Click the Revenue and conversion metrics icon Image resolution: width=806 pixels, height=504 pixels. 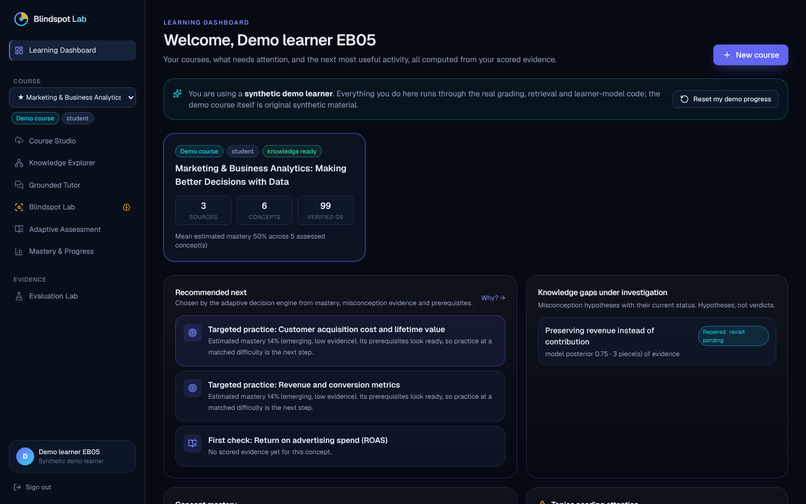[193, 388]
